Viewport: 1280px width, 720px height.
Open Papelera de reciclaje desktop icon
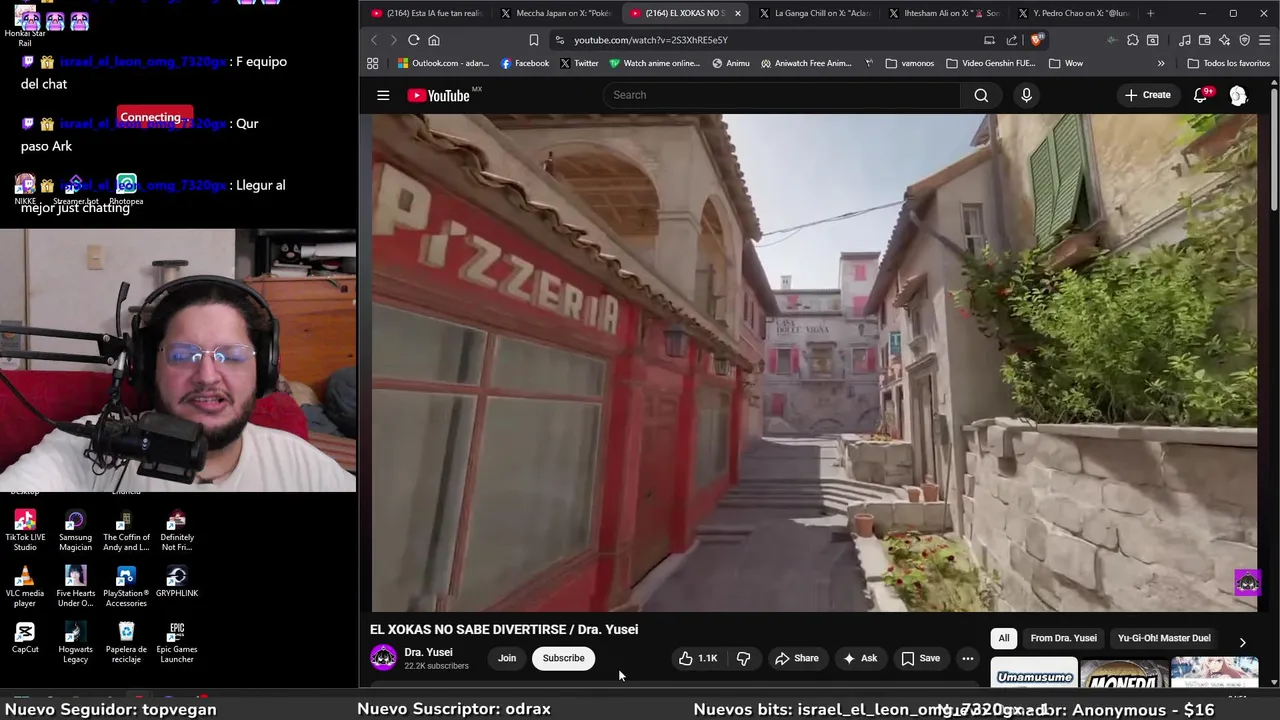[126, 643]
